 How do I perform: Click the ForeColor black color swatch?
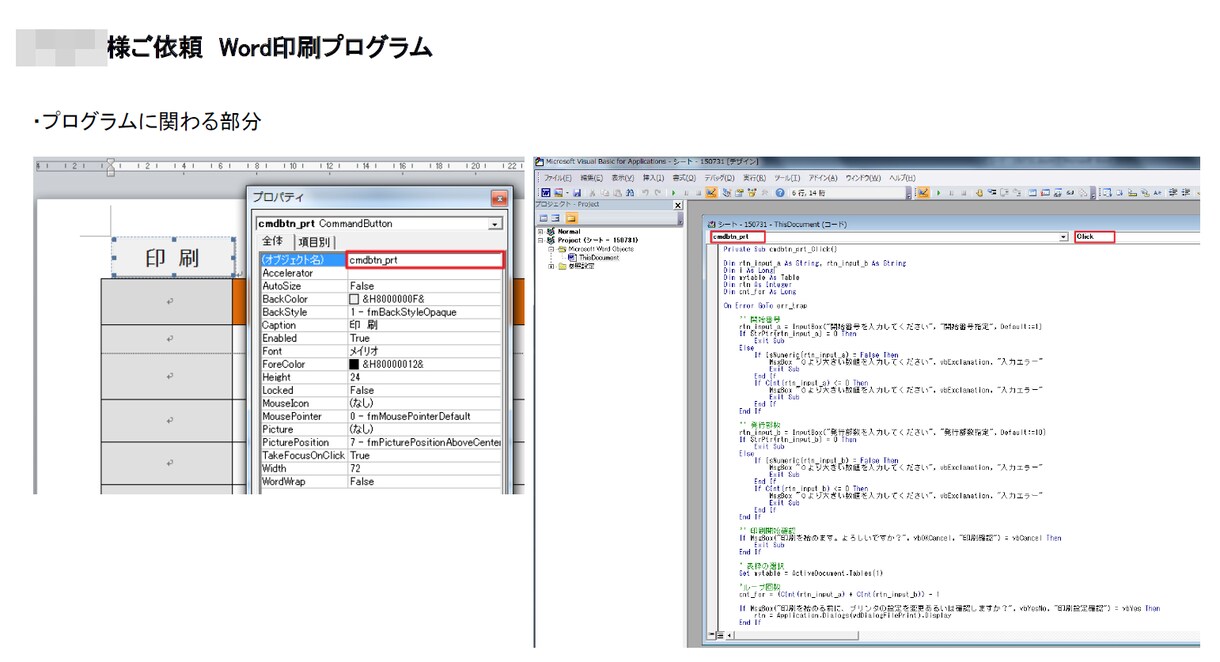pyautogui.click(x=354, y=364)
